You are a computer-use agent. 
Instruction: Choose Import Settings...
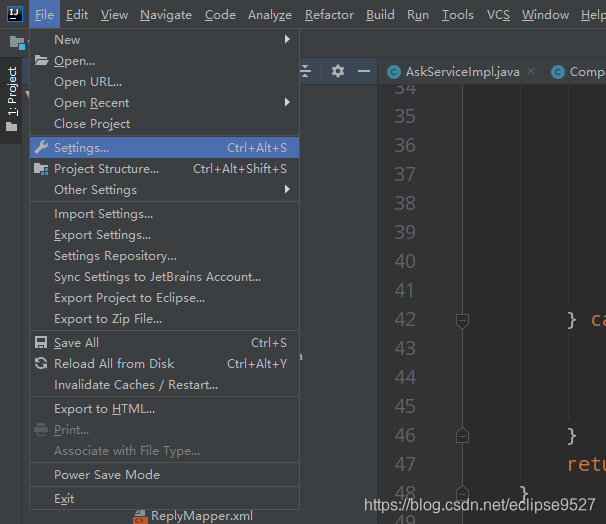pyautogui.click(x=164, y=214)
